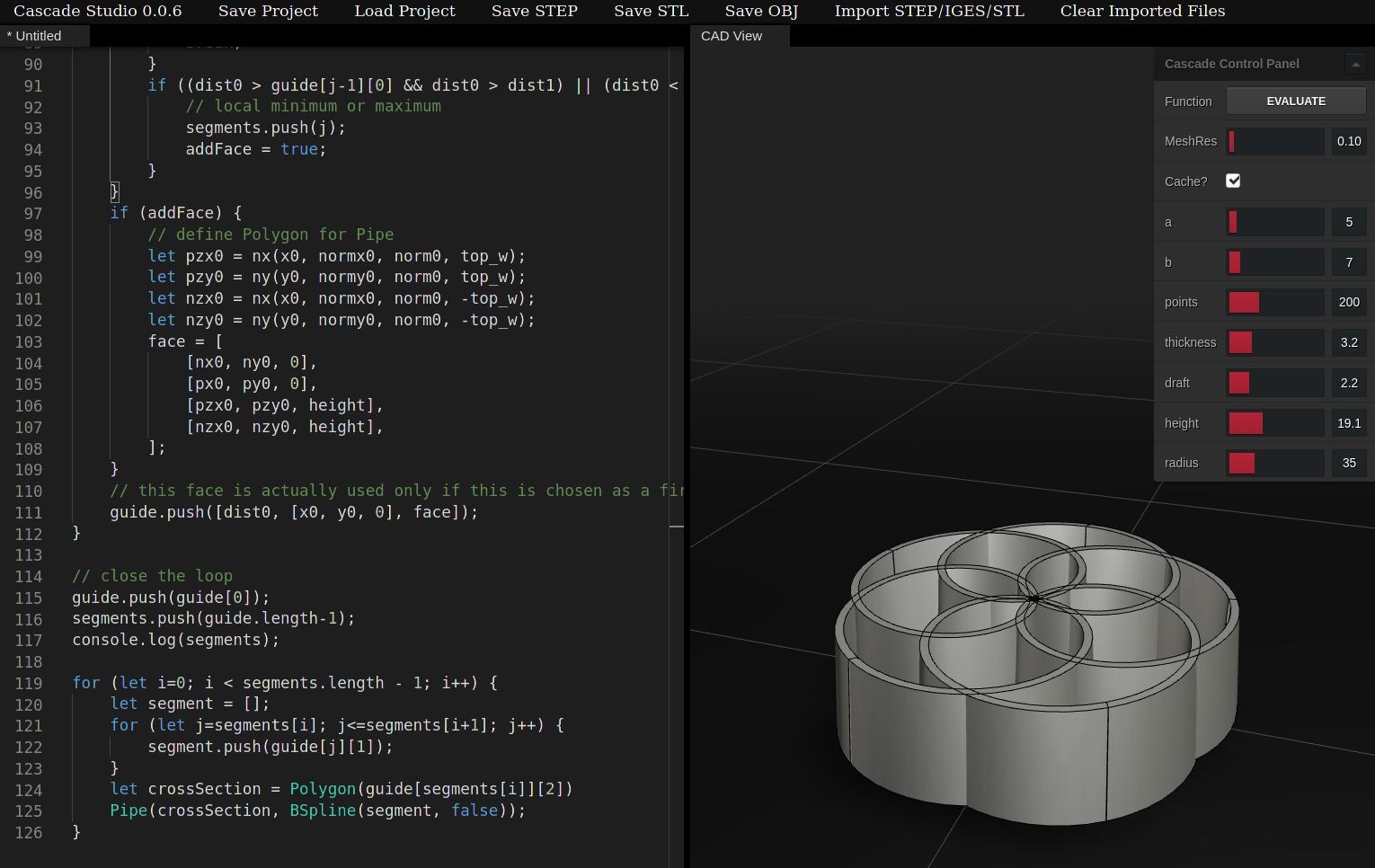The height and width of the screenshot is (868, 1375).
Task: Select the CAD View tab
Action: coord(740,36)
